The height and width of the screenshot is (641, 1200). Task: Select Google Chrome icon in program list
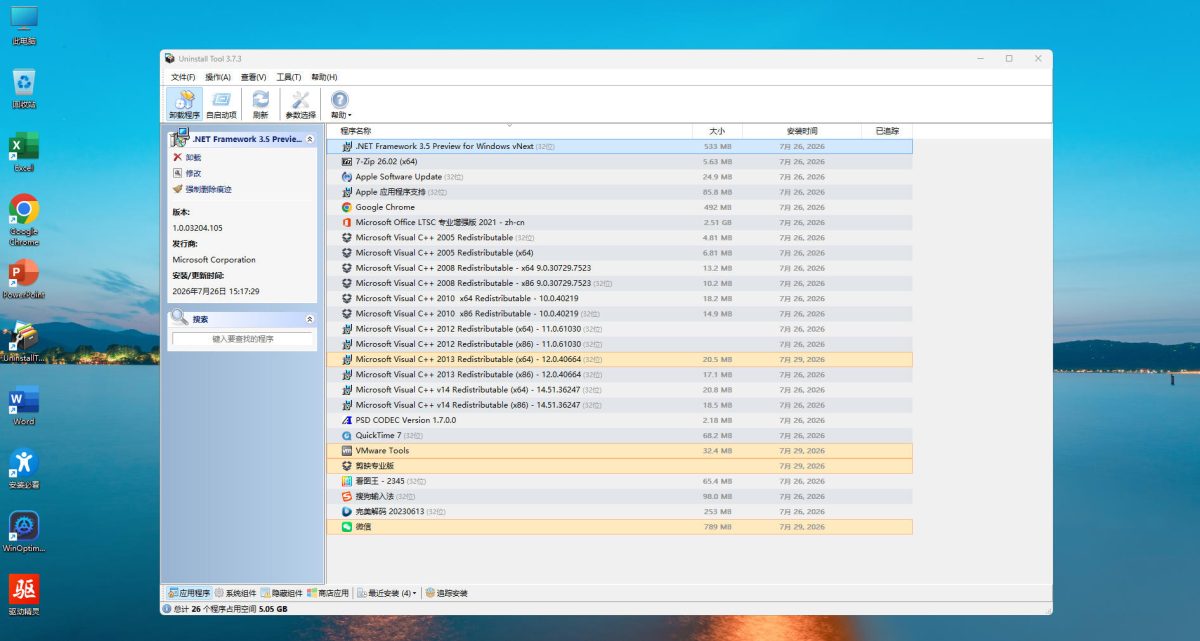click(x=347, y=207)
